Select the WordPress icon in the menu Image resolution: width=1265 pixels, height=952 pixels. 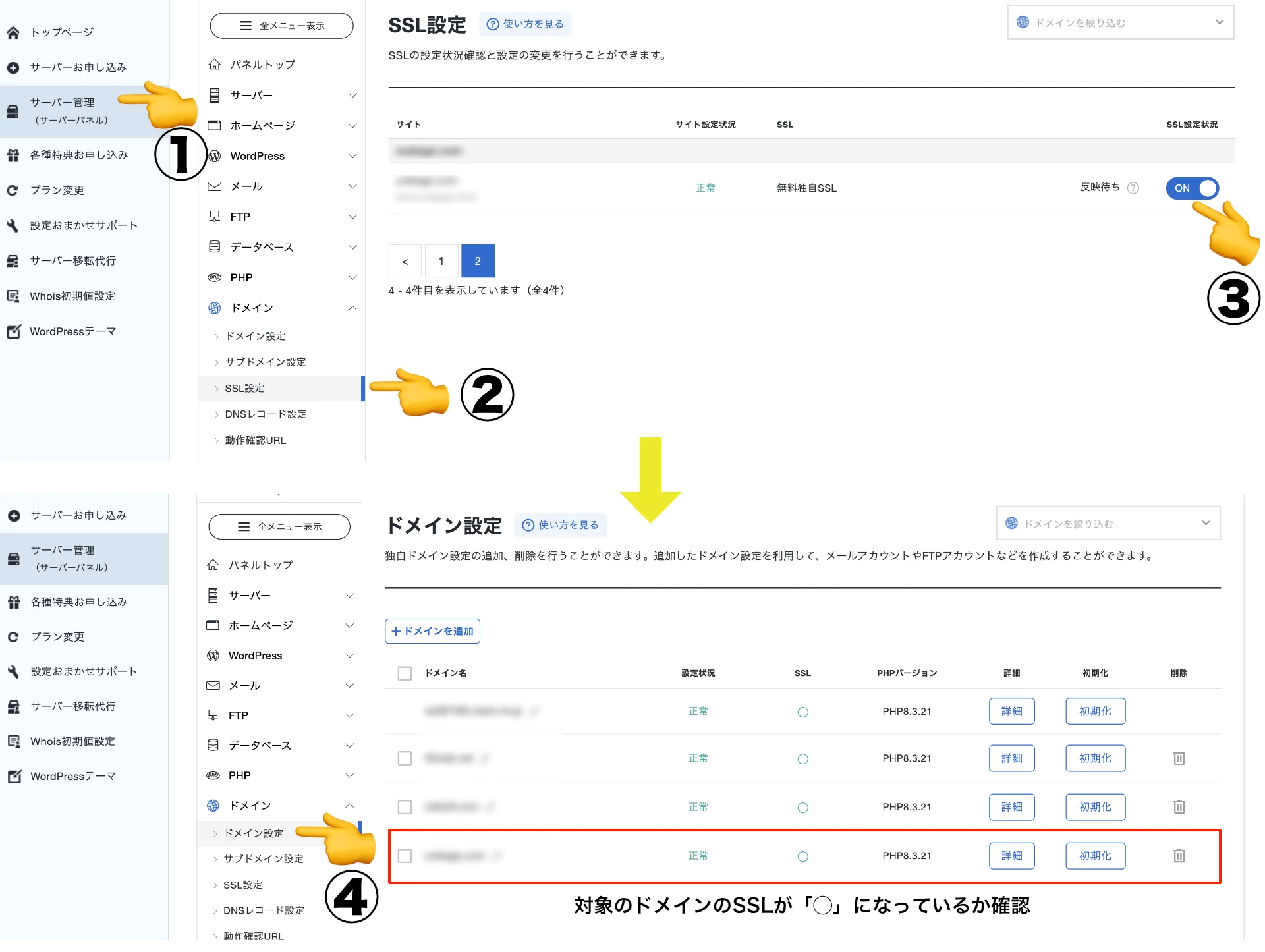(213, 155)
